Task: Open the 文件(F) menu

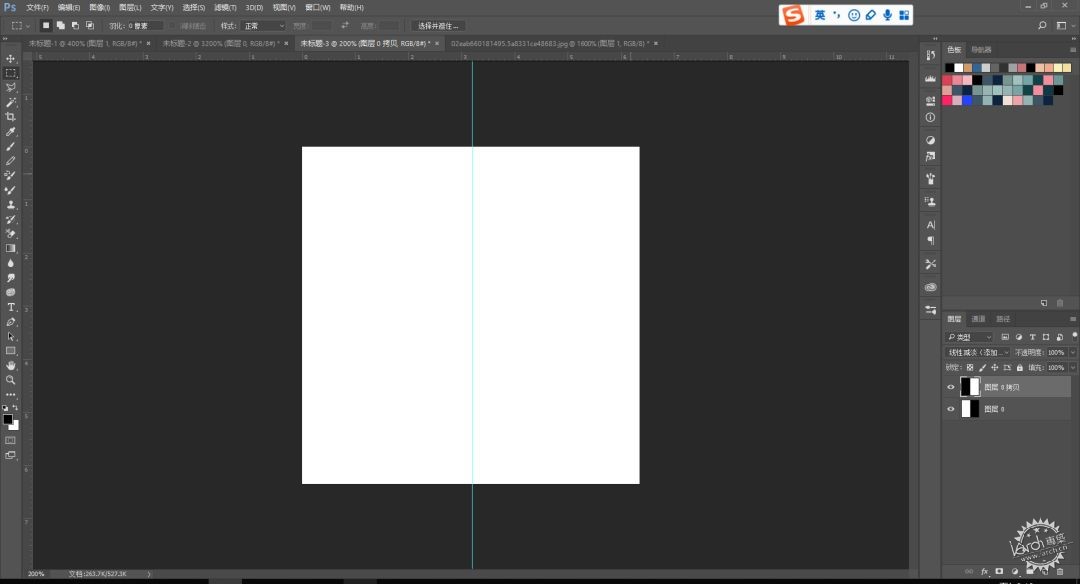Action: tap(37, 8)
